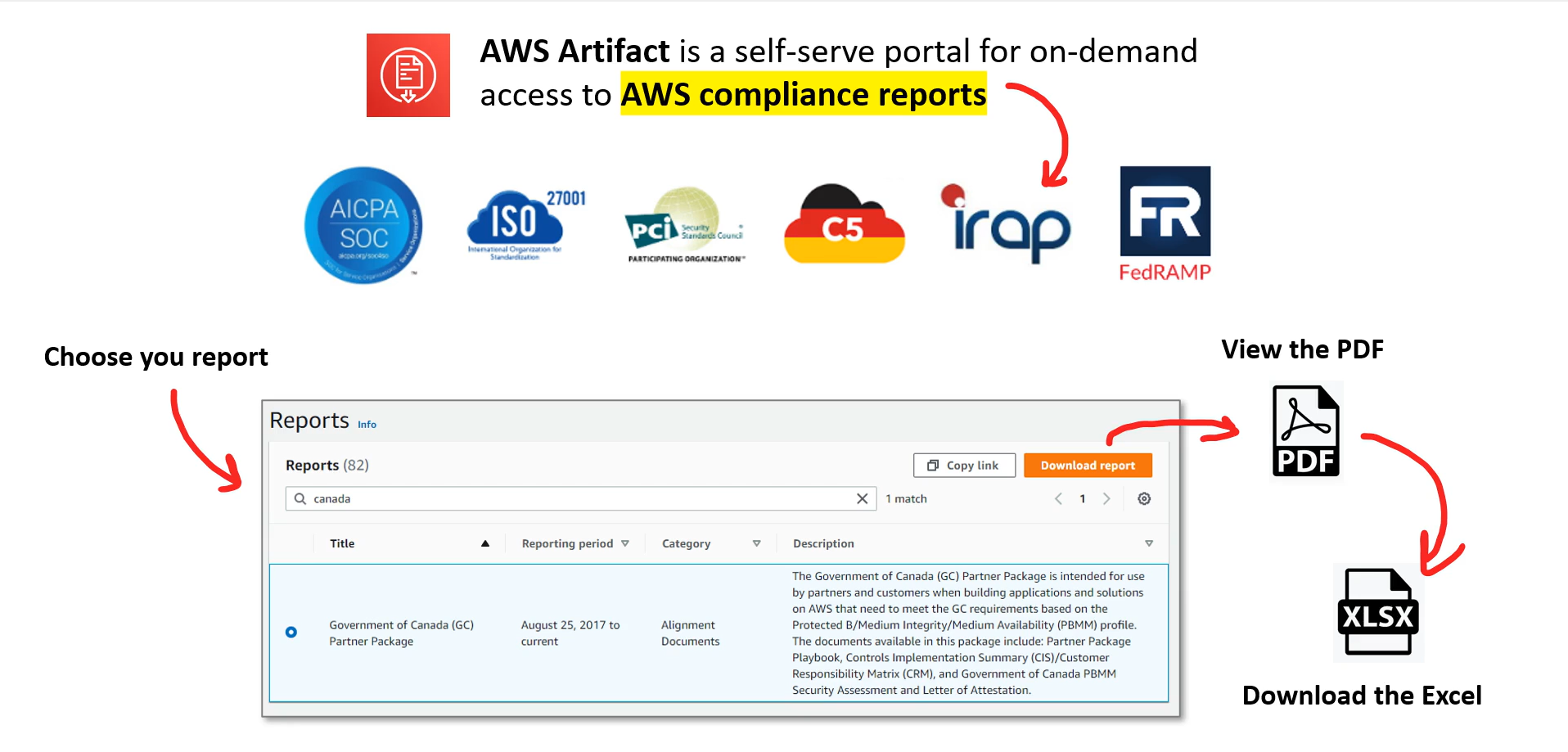Click the Reports (82) heading
This screenshot has width=1568, height=752.
point(327,465)
